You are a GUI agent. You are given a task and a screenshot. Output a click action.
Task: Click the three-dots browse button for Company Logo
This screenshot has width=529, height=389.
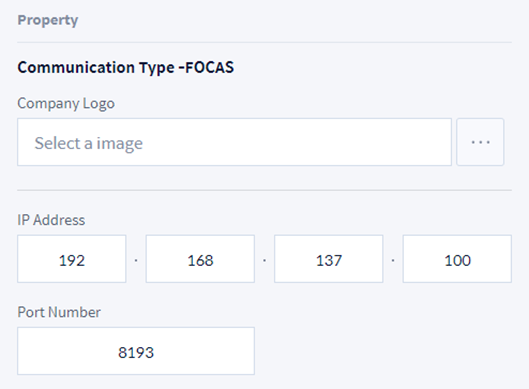tap(480, 142)
